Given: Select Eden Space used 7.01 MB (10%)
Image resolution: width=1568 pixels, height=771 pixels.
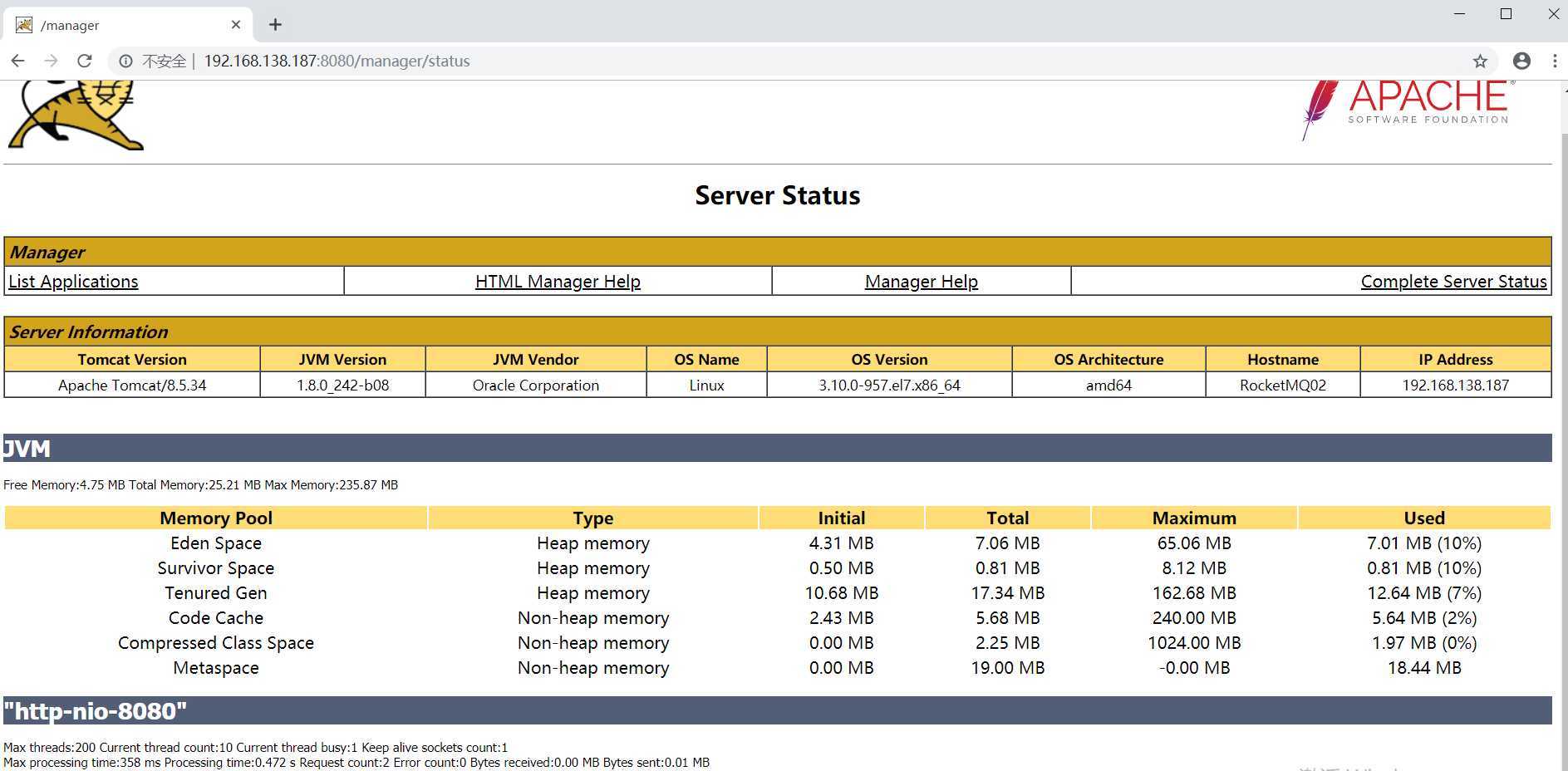Looking at the screenshot, I should (1424, 543).
